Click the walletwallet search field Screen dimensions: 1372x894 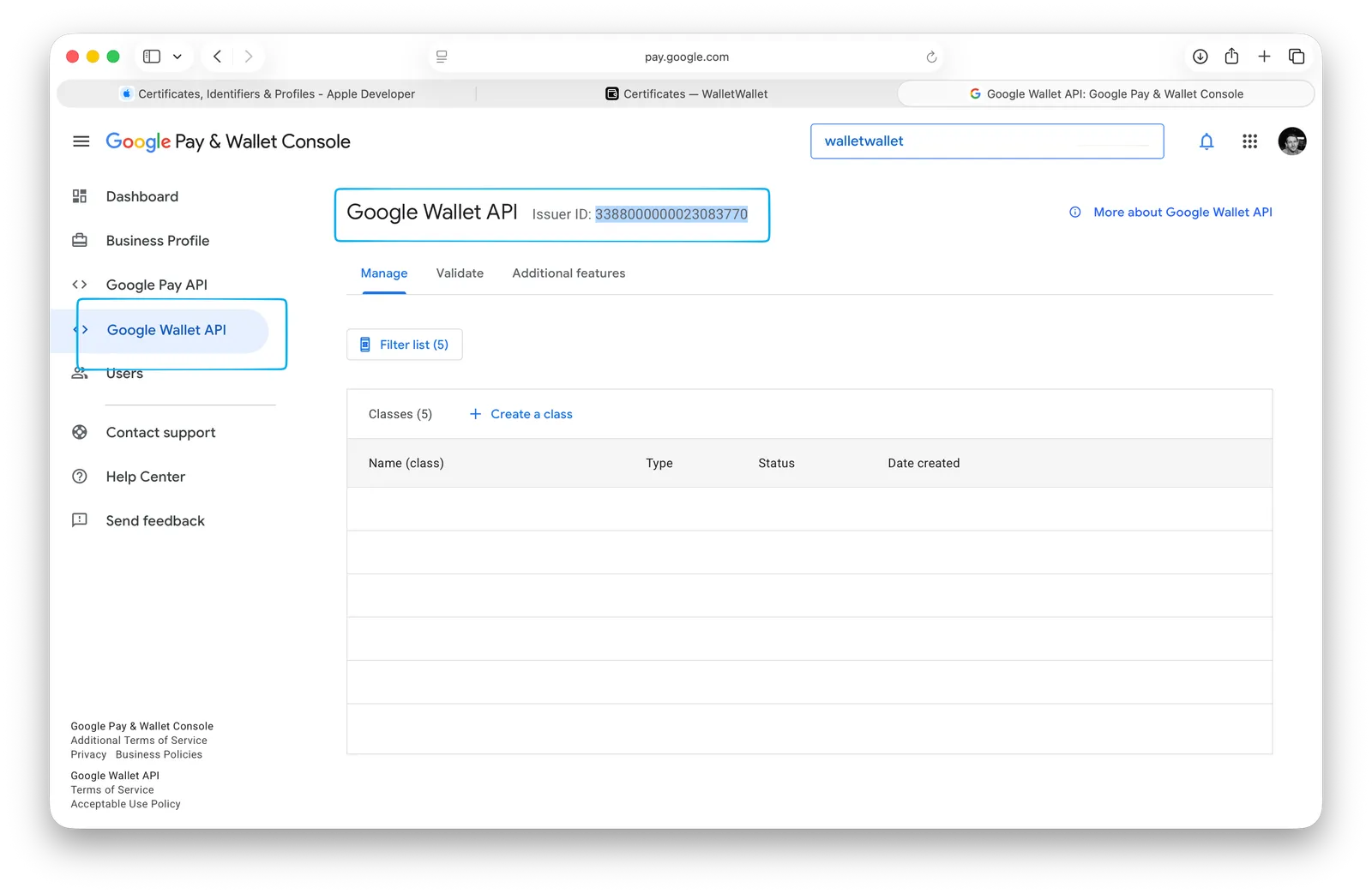click(x=987, y=141)
